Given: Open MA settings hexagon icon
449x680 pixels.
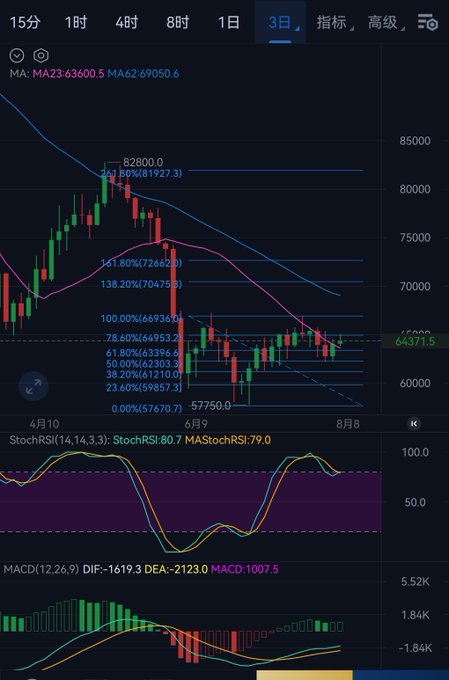Looking at the screenshot, I should point(41,56).
